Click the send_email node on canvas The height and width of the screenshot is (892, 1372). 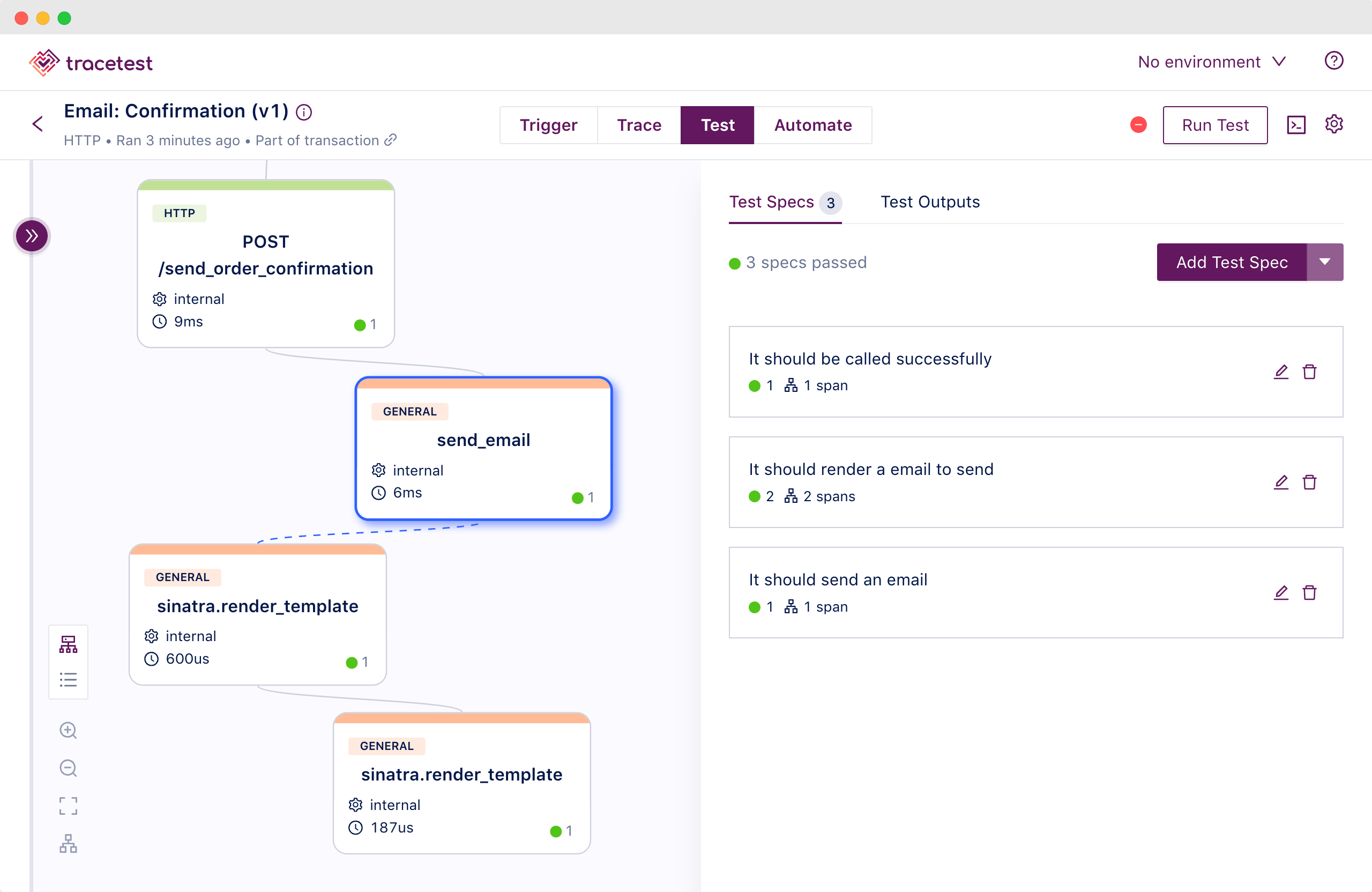click(x=483, y=449)
